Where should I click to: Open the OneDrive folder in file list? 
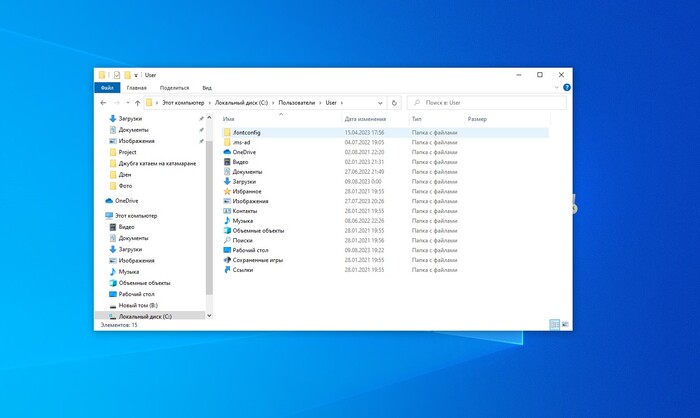coord(244,152)
